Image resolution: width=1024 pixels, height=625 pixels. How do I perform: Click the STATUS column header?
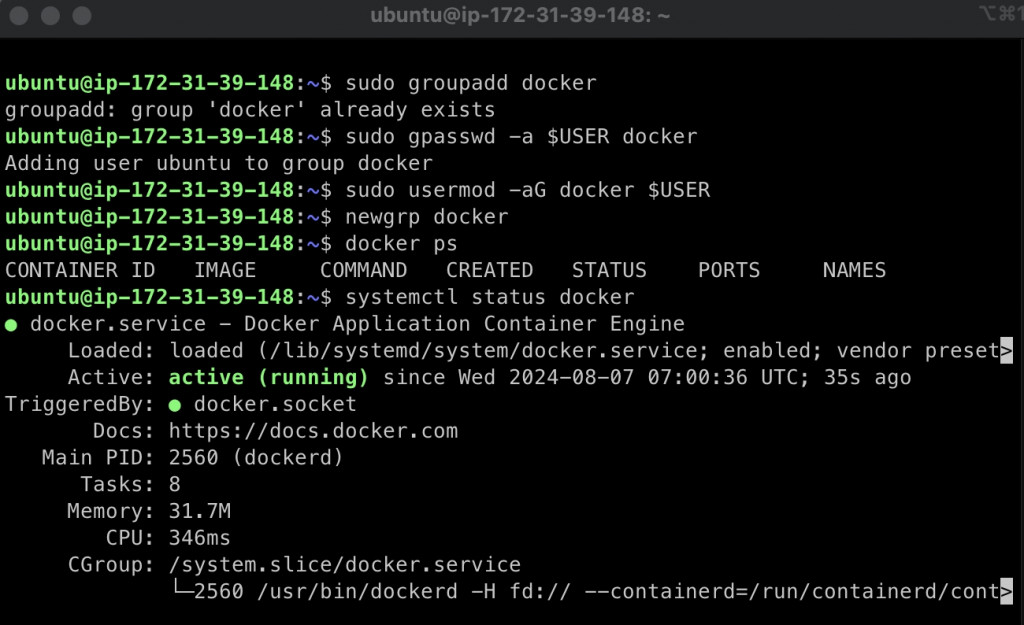pyautogui.click(x=609, y=270)
